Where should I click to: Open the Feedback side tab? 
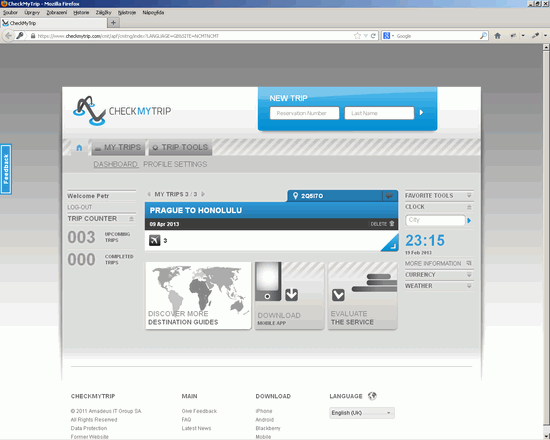click(6, 169)
